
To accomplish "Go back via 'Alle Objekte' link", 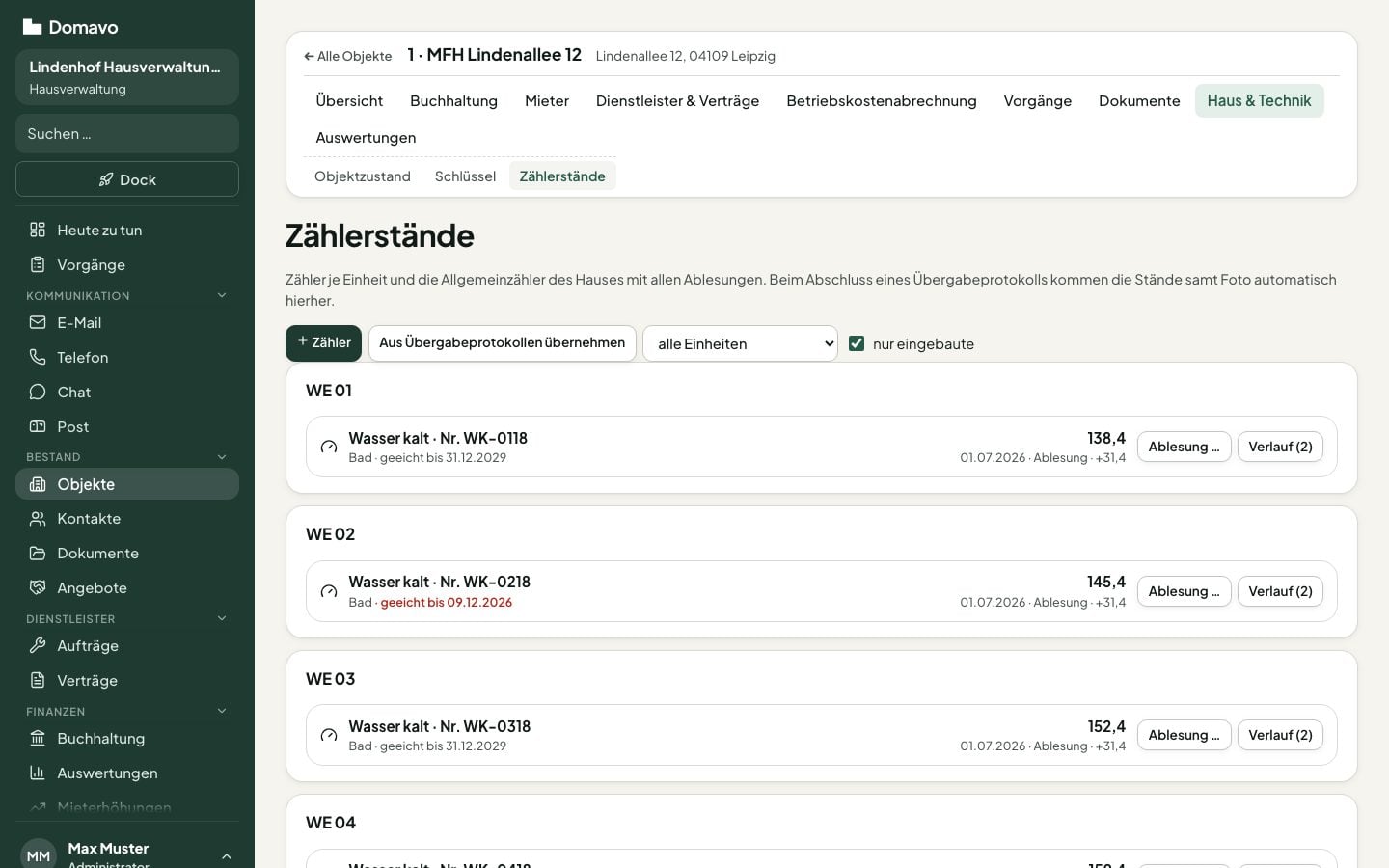I will pos(348,56).
